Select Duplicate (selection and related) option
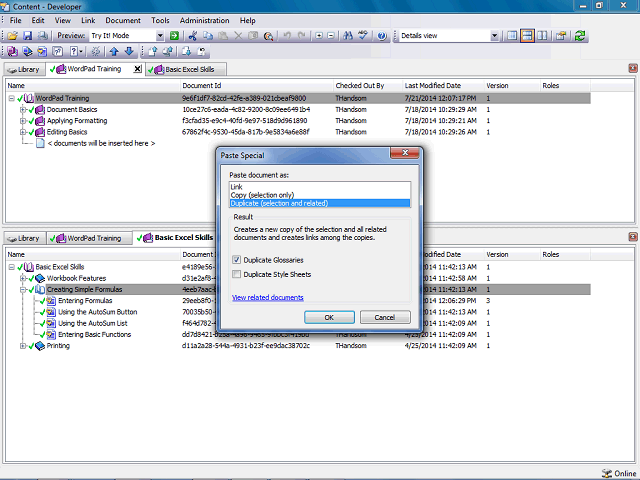Viewport: 640px width, 480px height. tap(320, 203)
